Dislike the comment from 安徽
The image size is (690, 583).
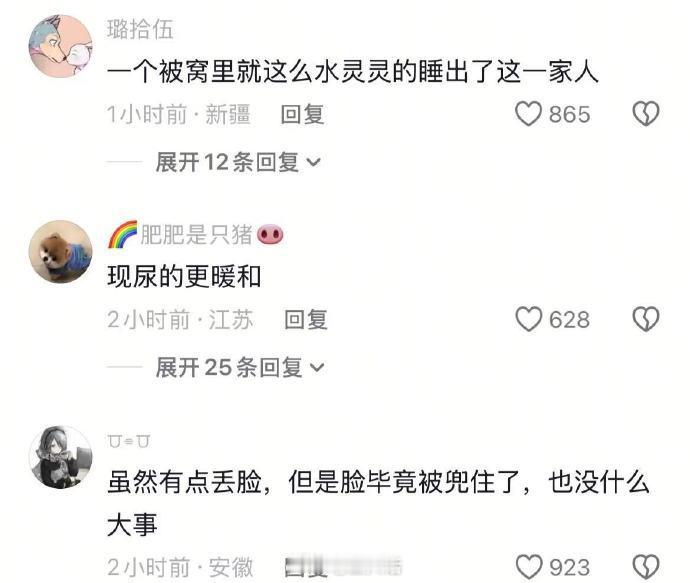[646, 567]
